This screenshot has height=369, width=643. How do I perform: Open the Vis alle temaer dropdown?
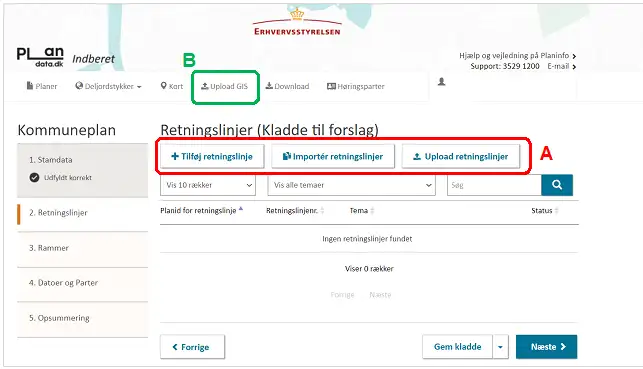pos(351,185)
